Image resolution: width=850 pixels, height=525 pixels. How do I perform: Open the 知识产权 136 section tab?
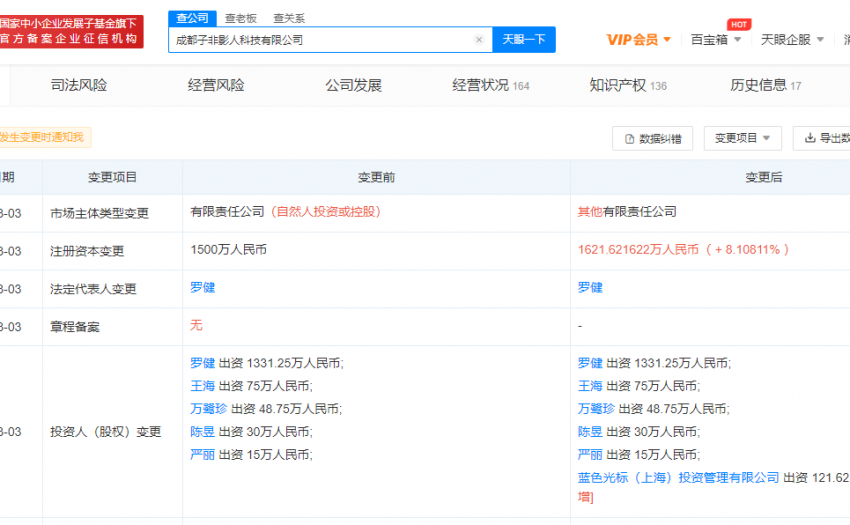click(628, 85)
